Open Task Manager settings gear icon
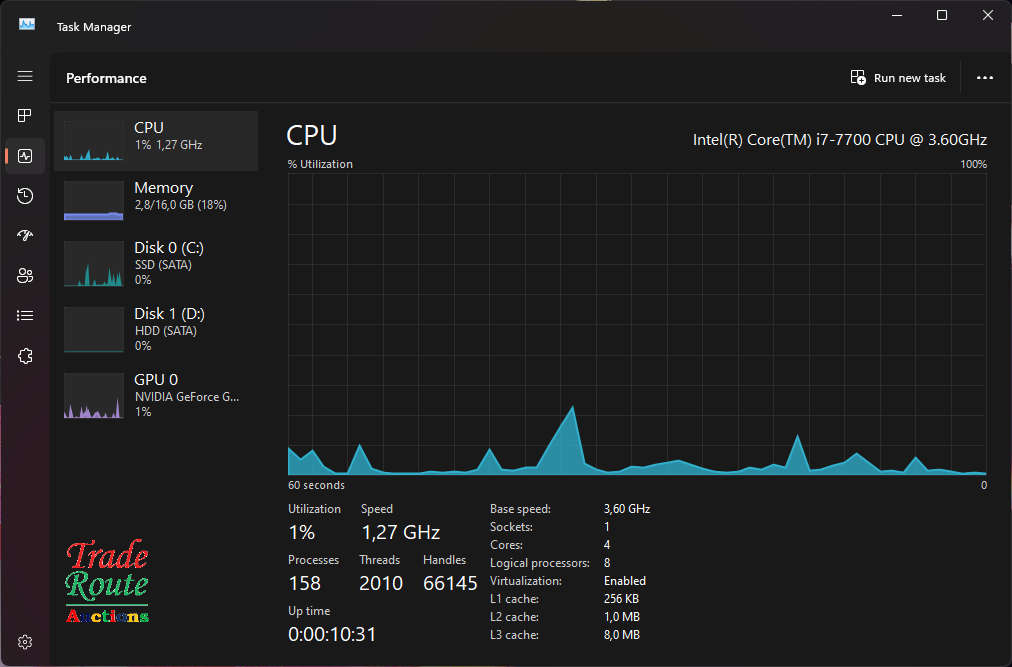The height and width of the screenshot is (667, 1012). coord(25,641)
